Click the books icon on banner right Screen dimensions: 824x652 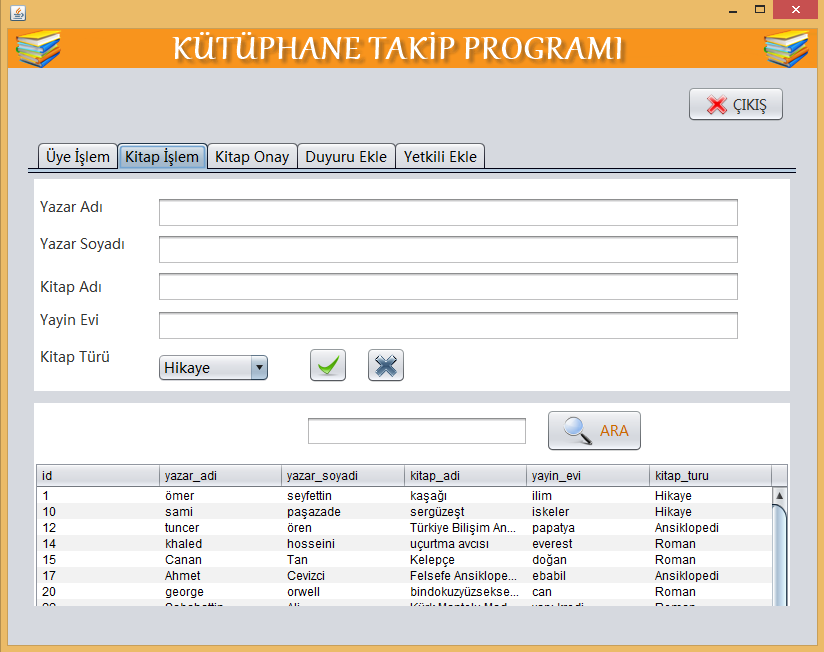[785, 48]
